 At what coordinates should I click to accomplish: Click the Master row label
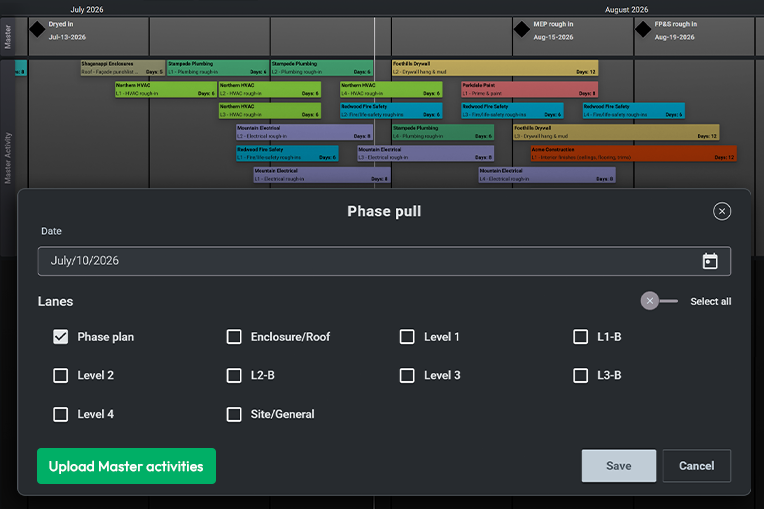point(8,37)
